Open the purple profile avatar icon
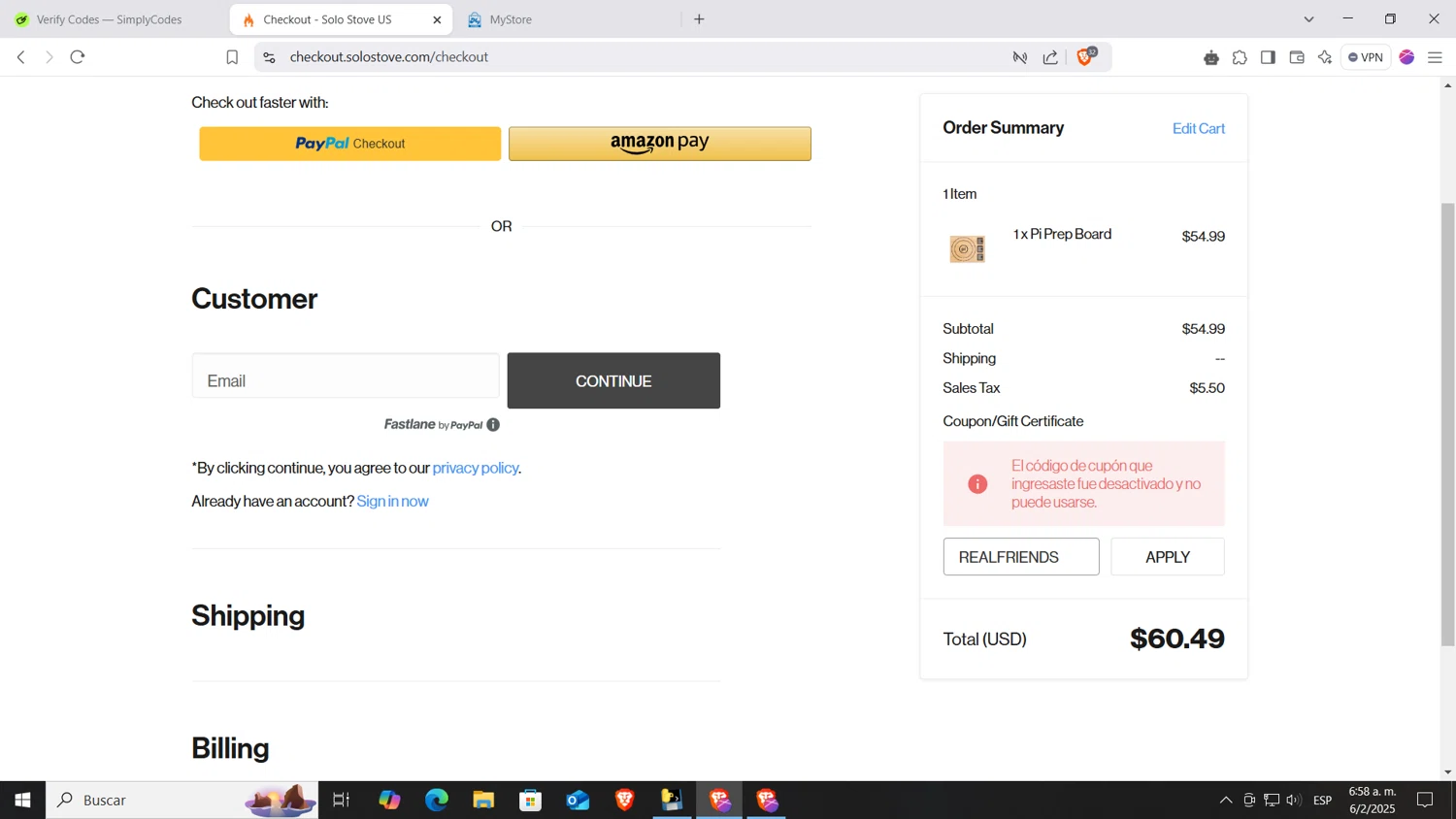Viewport: 1456px width, 819px height. coord(1406,57)
